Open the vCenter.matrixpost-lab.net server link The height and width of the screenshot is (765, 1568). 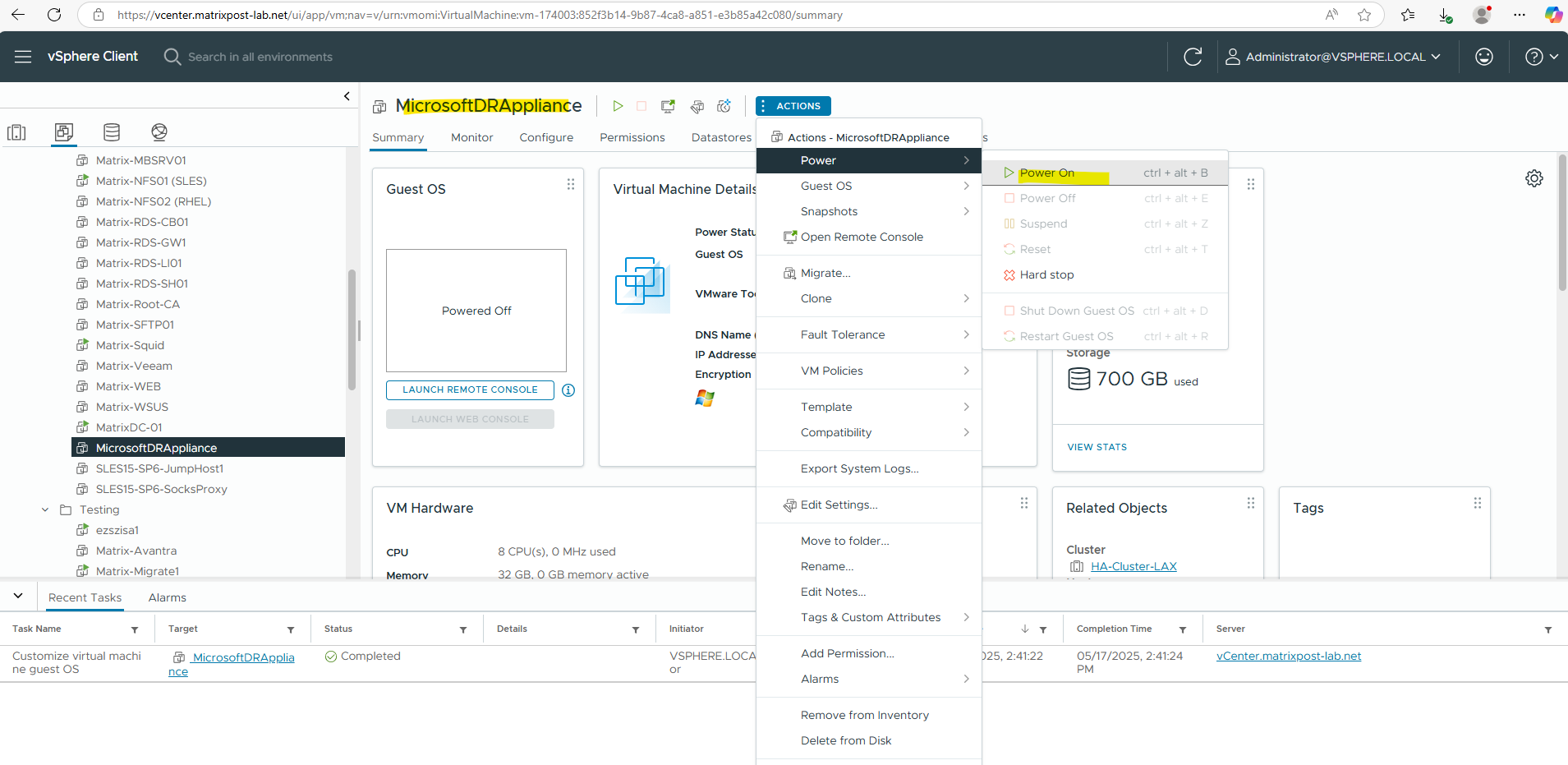(x=1289, y=656)
